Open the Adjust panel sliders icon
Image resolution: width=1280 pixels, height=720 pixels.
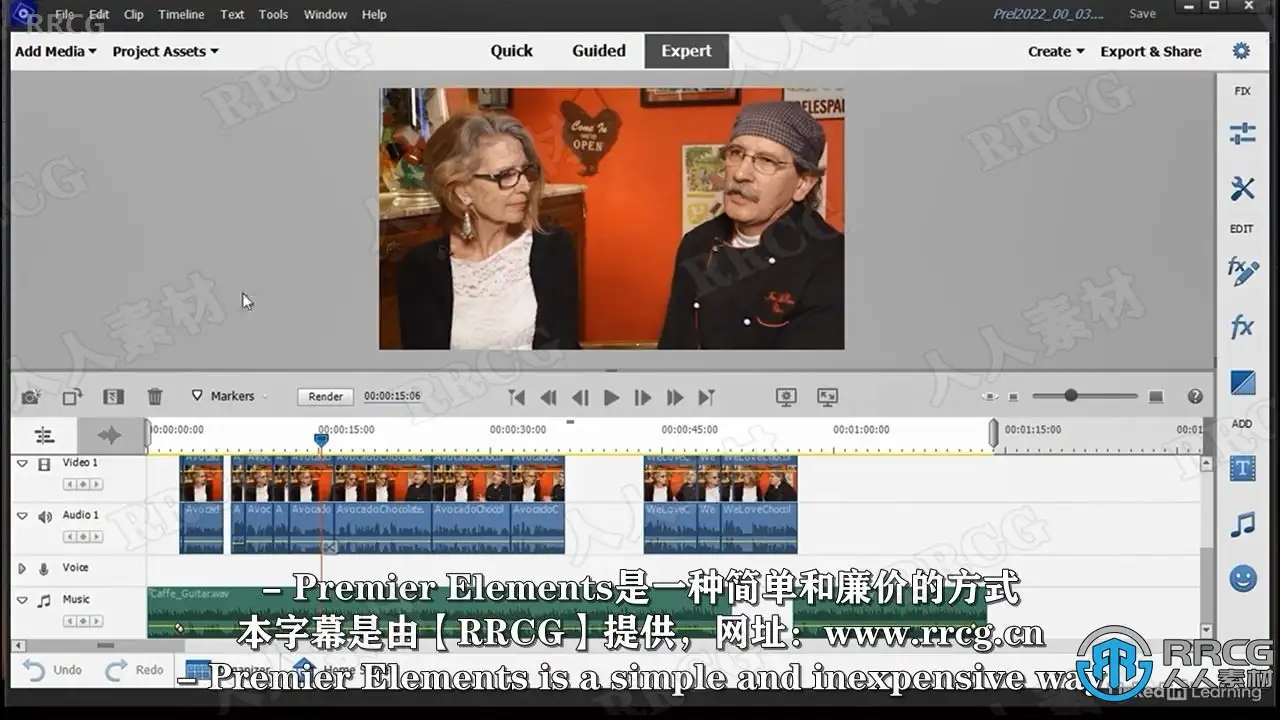click(1242, 134)
